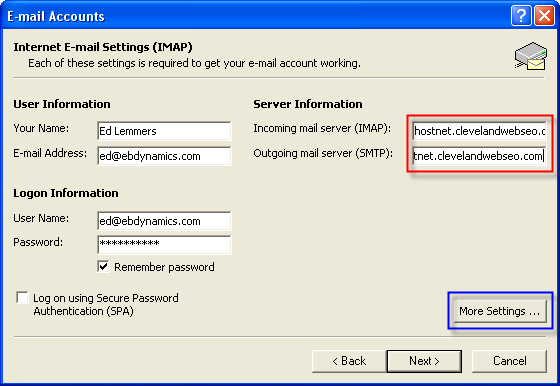Place cursor in Outgoing mail server SMTP field
The image size is (560, 386).
point(479,156)
